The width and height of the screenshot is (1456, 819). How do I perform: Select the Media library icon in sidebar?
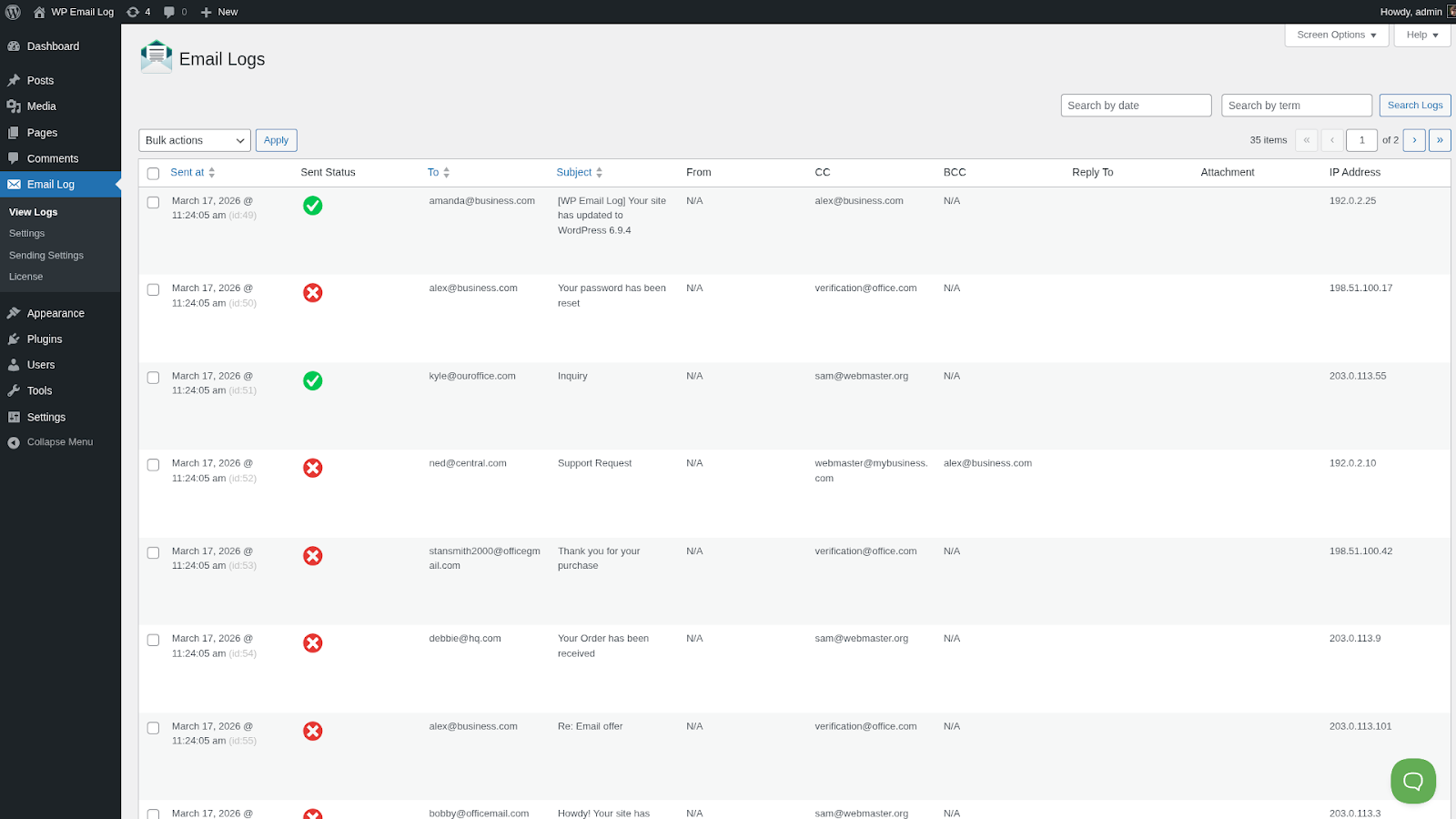pos(15,106)
